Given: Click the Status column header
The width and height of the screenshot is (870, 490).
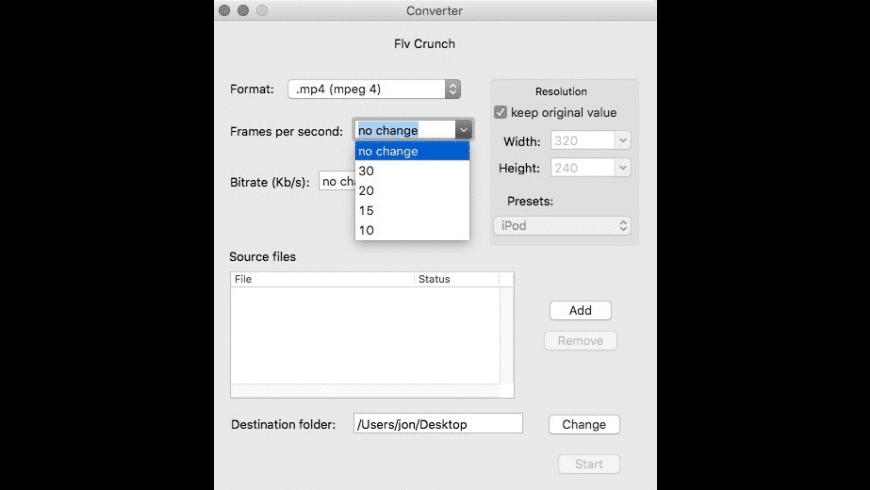Looking at the screenshot, I should 457,279.
